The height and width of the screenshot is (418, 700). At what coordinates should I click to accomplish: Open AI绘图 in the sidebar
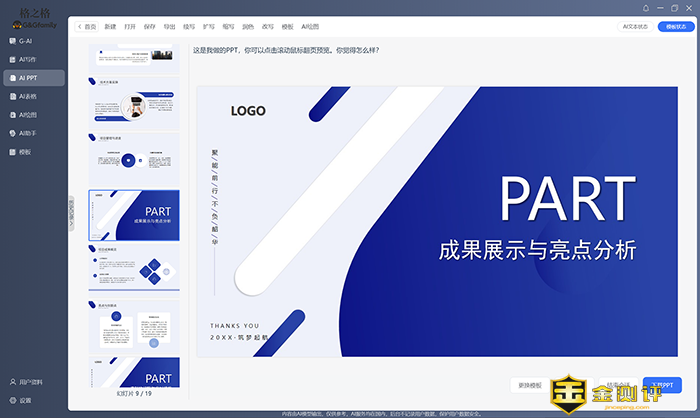point(28,114)
